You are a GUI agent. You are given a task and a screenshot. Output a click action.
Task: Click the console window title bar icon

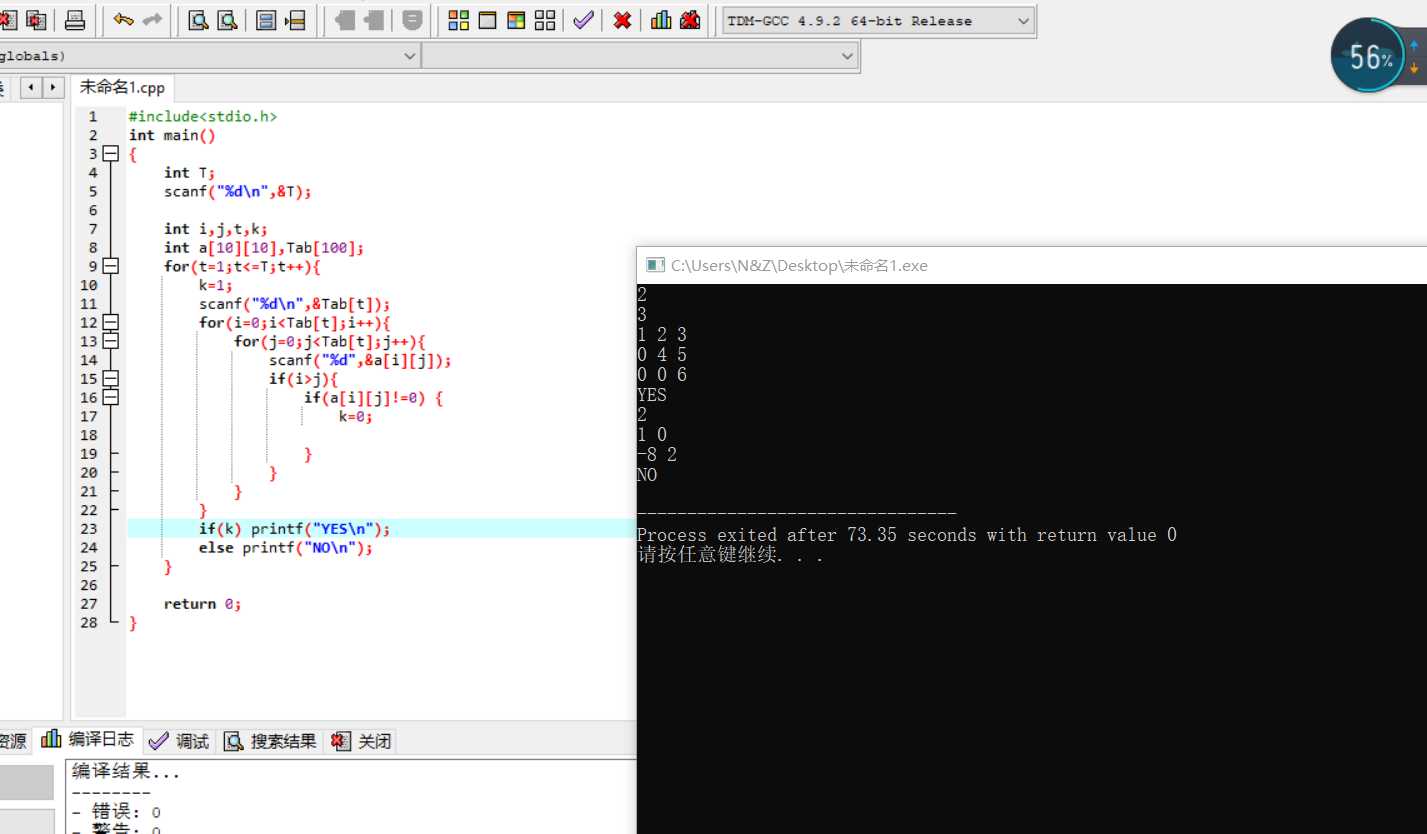coord(655,265)
